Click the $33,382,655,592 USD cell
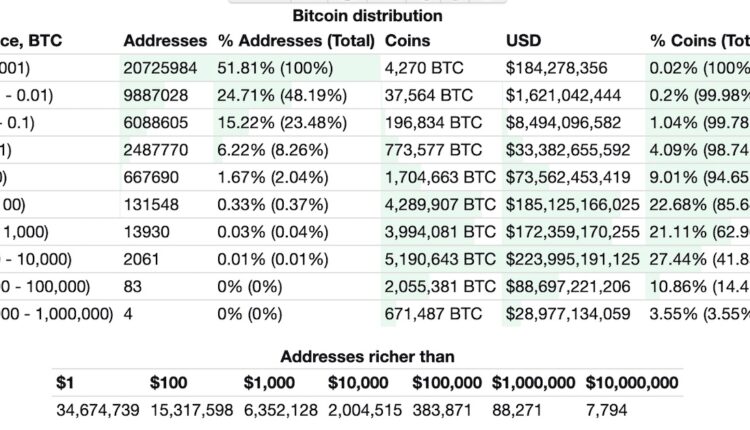750x430 pixels. 569,150
